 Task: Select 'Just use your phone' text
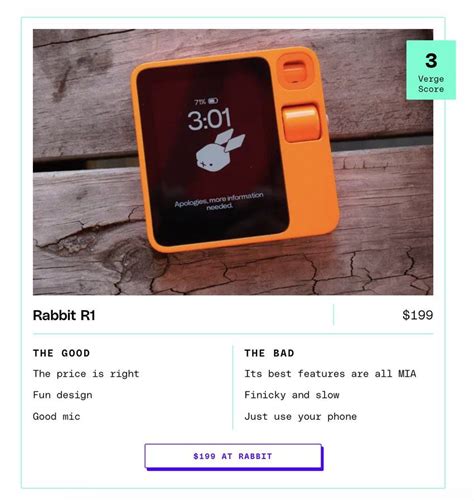[x=301, y=416]
